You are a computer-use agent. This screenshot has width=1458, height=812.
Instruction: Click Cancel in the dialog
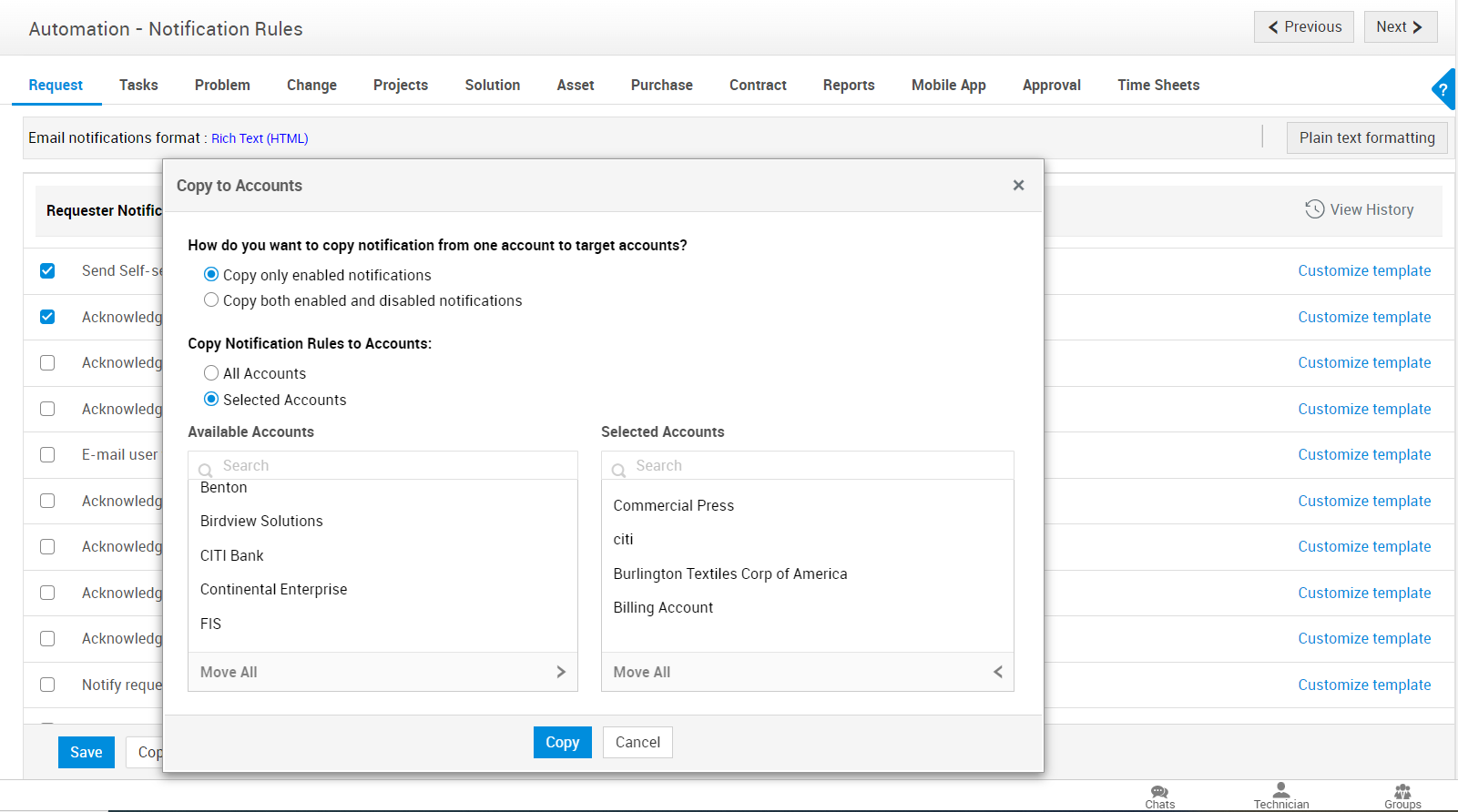637,742
